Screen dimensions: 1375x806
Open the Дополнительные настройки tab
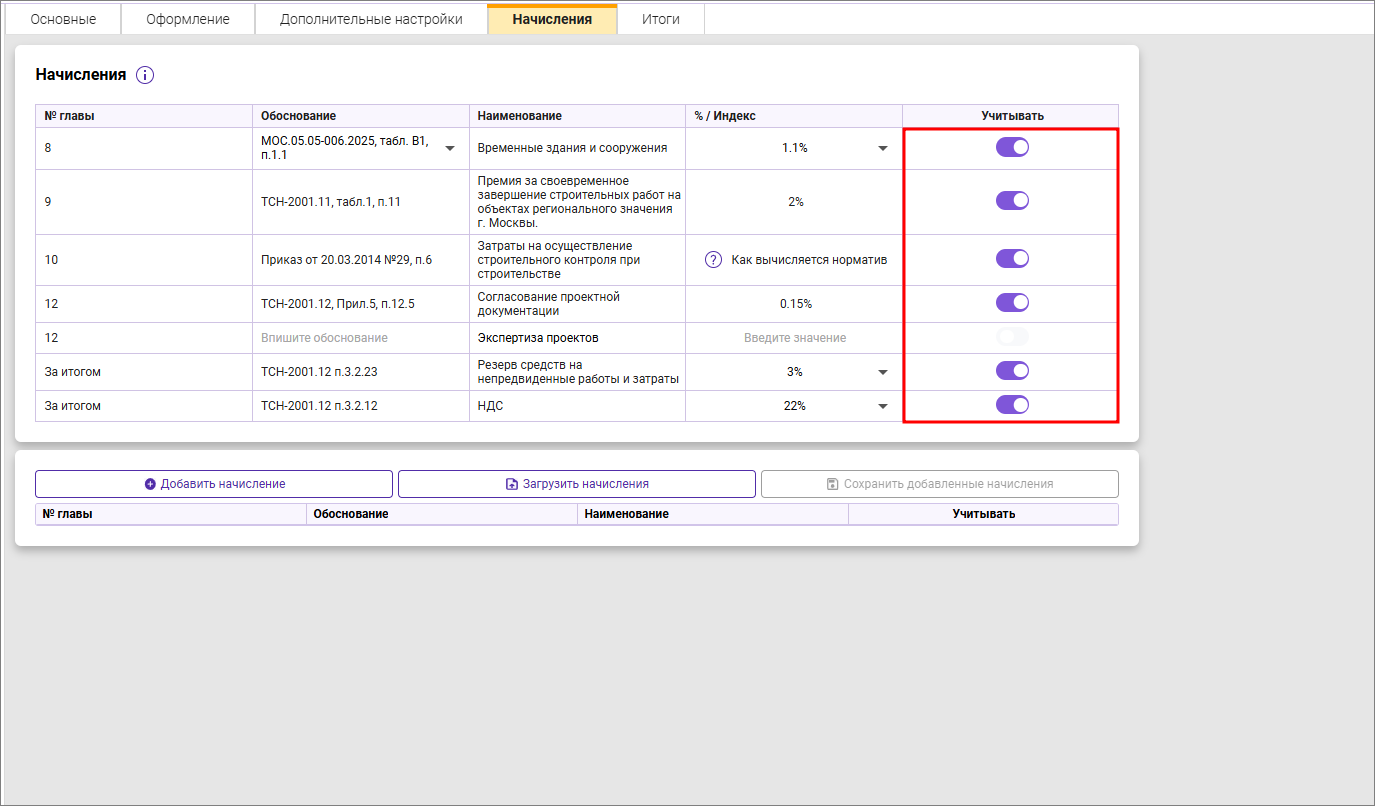(x=371, y=19)
